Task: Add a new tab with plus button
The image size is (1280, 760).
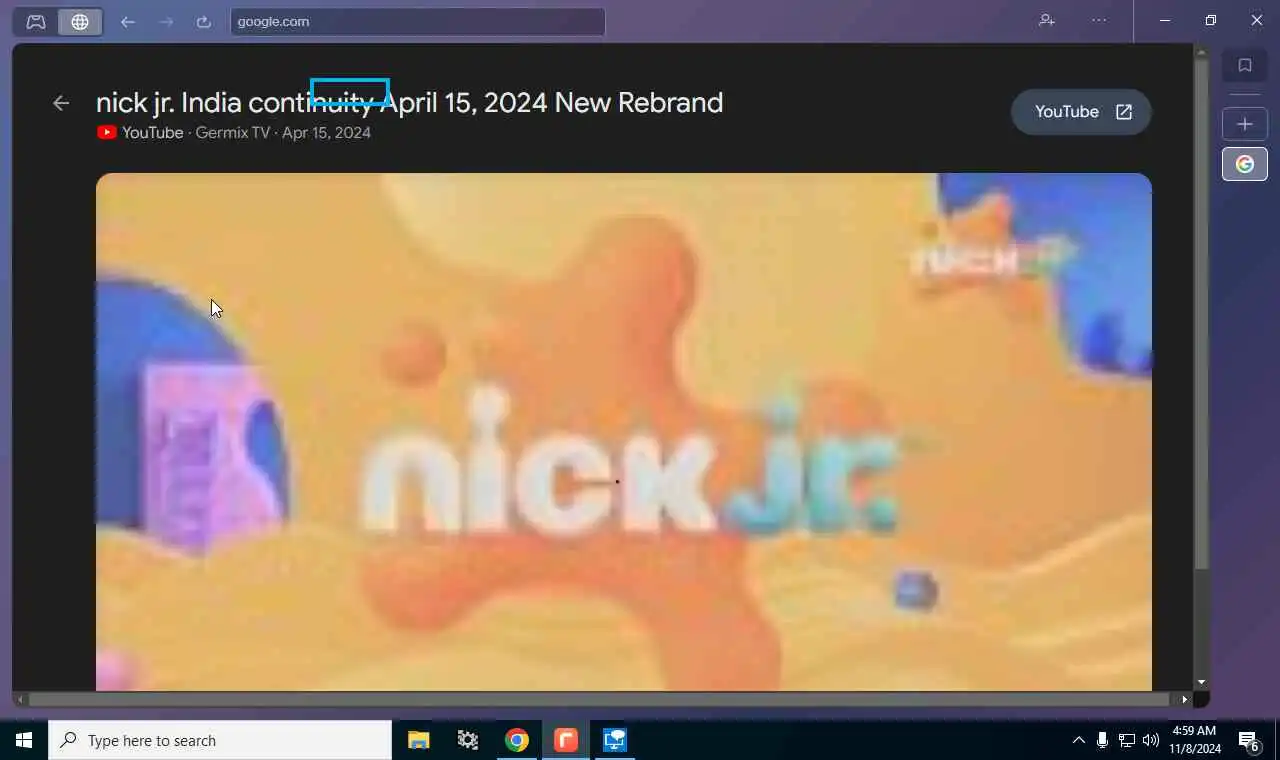Action: (1245, 124)
